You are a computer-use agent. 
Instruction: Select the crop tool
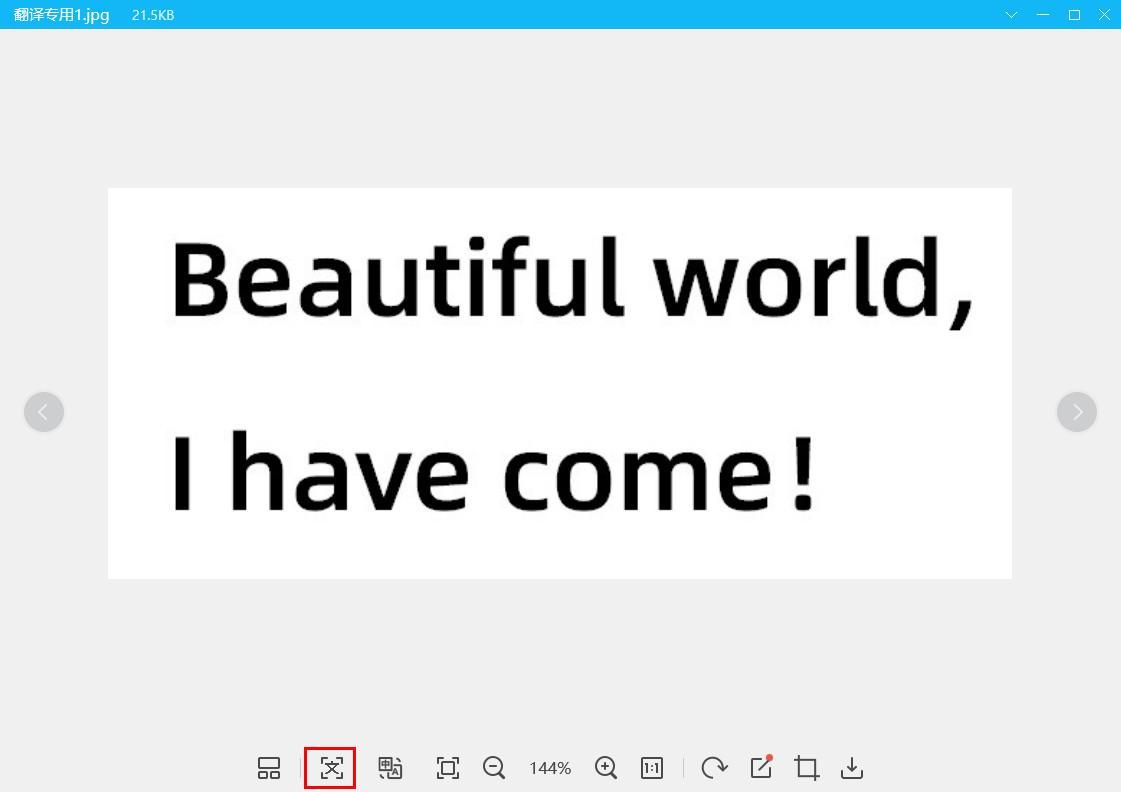click(807, 768)
